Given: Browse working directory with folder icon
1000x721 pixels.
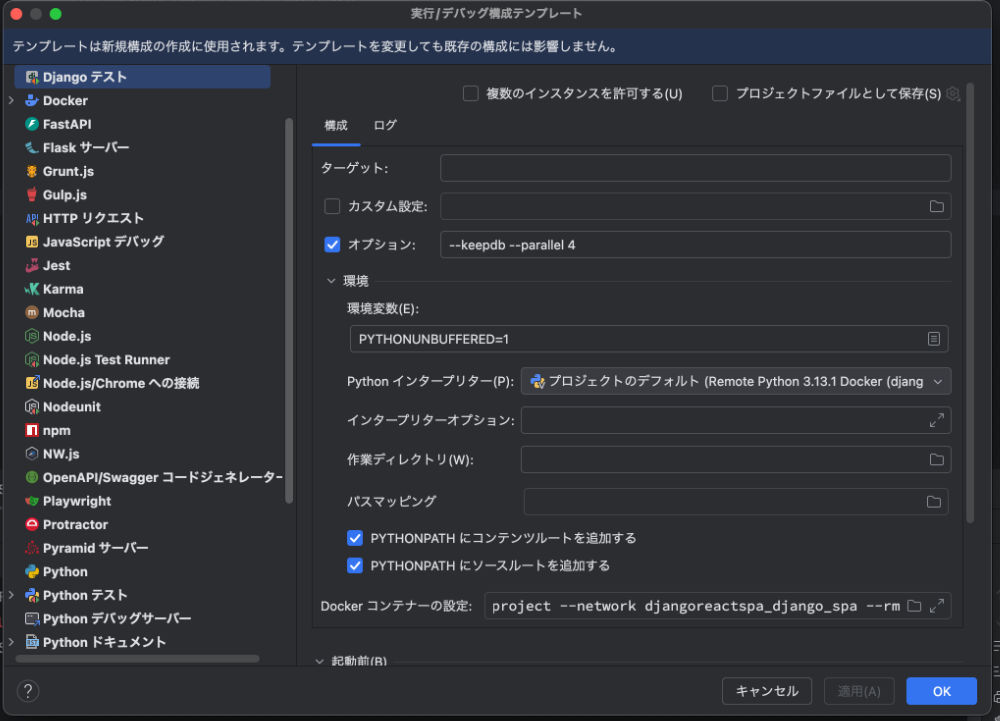Looking at the screenshot, I should pos(936,460).
